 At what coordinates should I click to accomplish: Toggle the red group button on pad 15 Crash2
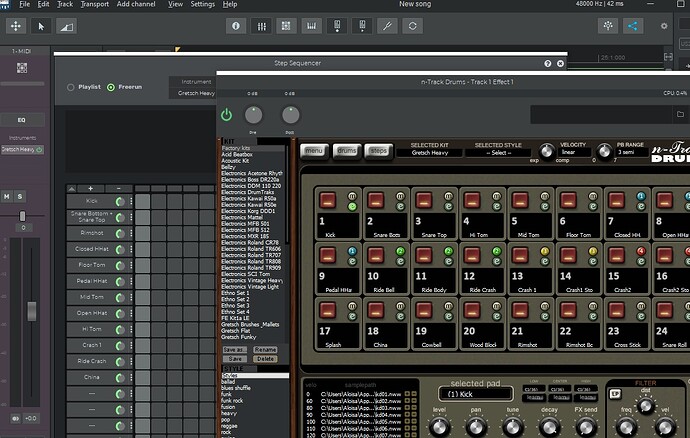641,251
